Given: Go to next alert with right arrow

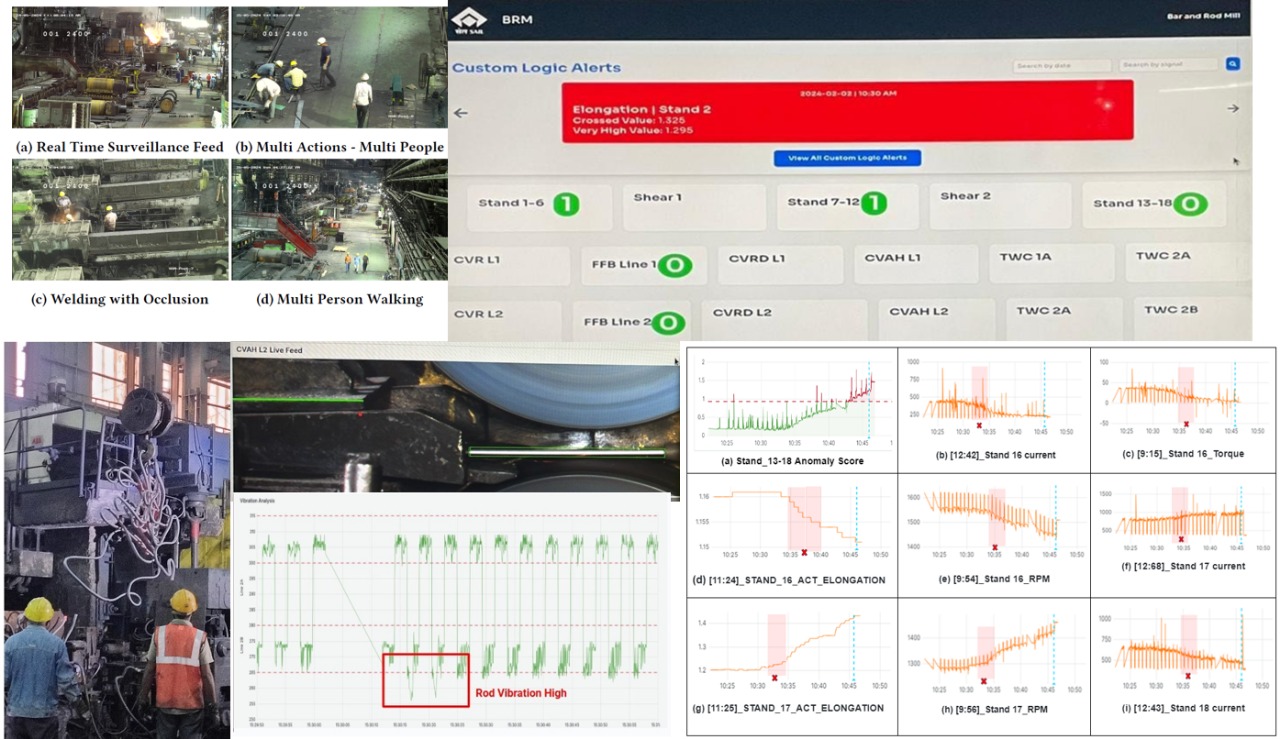Looking at the screenshot, I should click(1233, 109).
